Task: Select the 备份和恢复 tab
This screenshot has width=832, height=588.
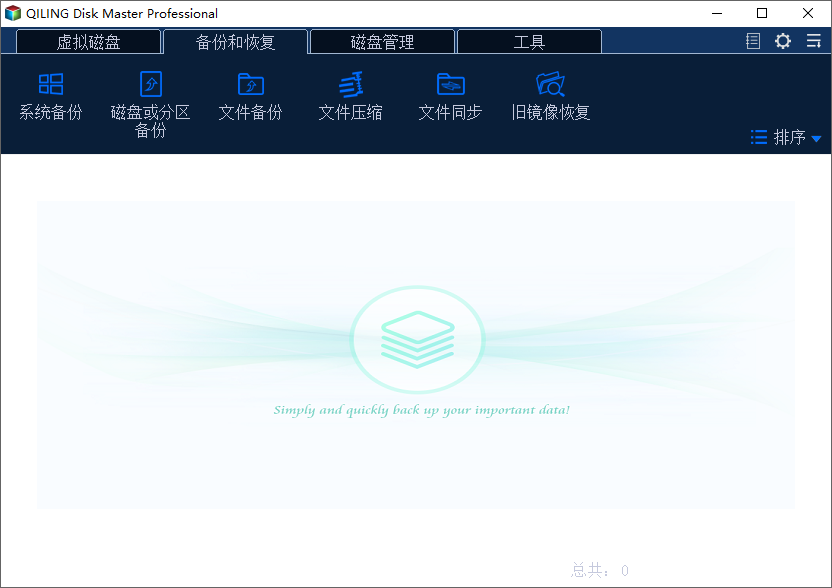Action: 234,41
